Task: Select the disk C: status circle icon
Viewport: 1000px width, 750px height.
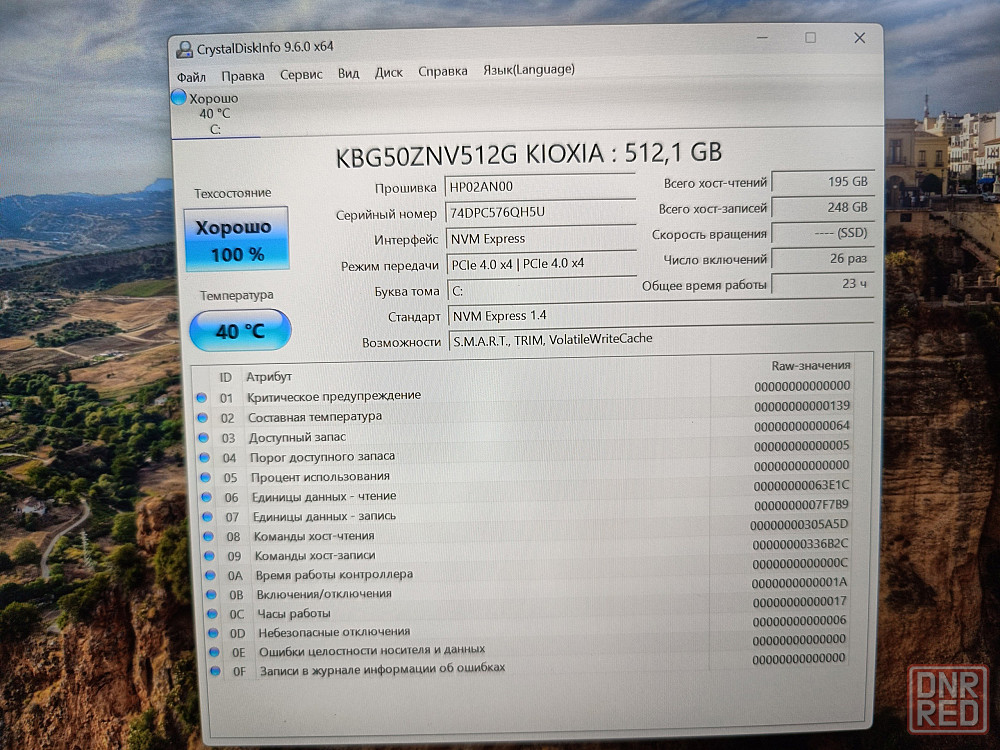Action: point(179,98)
